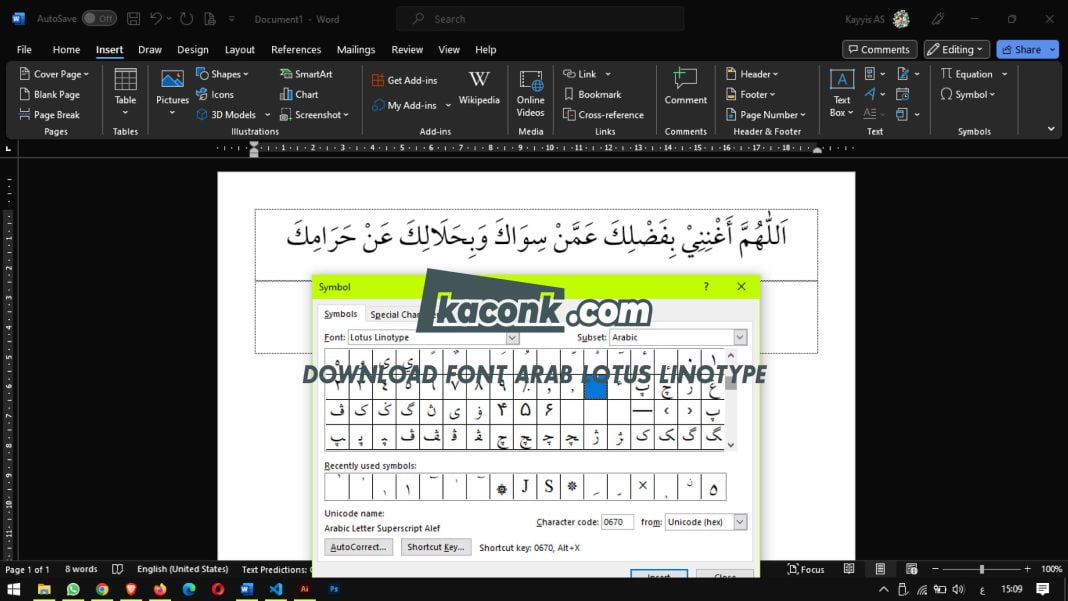Open the Draw ribbon tab
The width and height of the screenshot is (1068, 601).
(149, 49)
